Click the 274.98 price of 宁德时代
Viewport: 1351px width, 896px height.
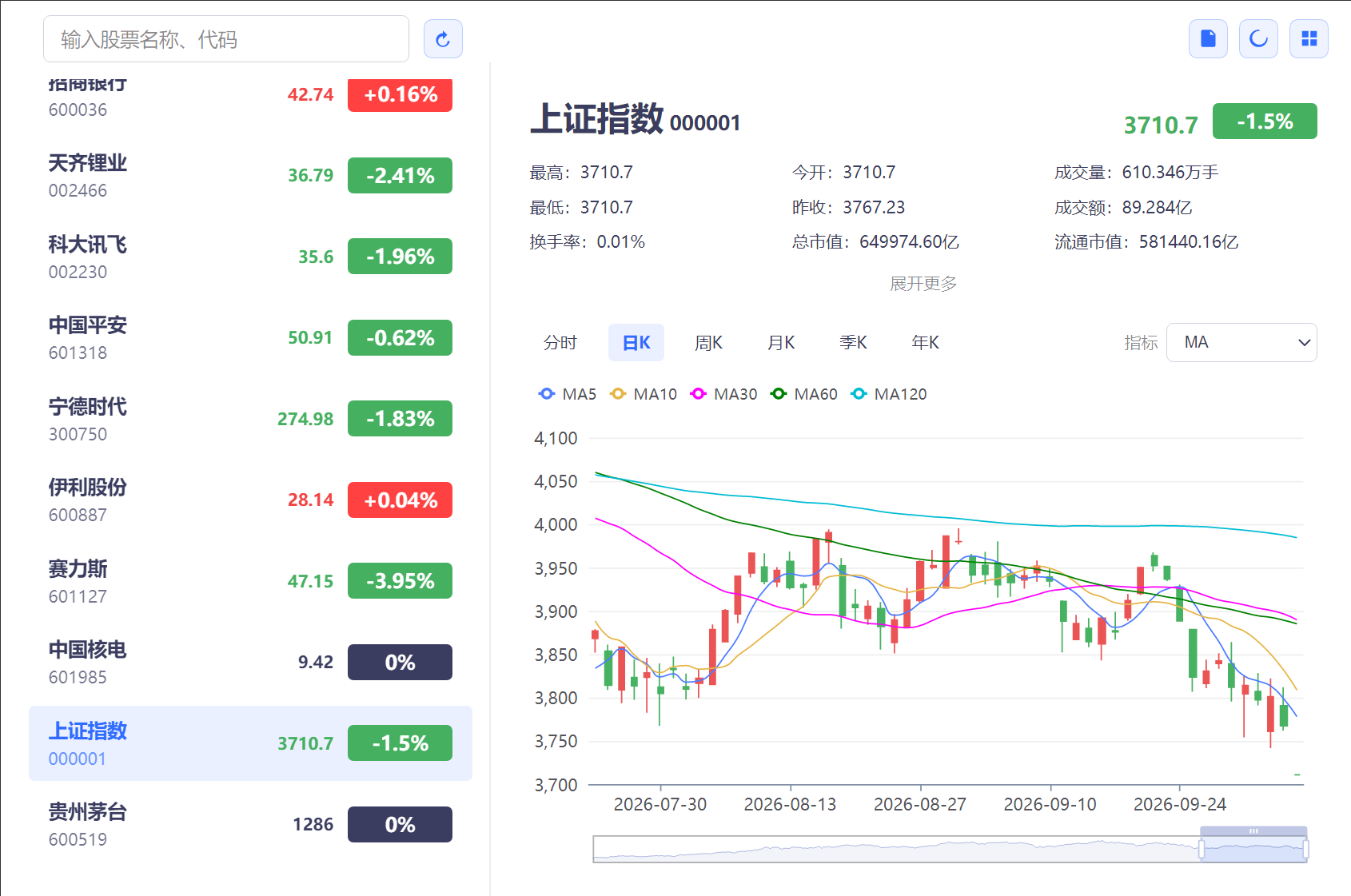click(x=305, y=419)
